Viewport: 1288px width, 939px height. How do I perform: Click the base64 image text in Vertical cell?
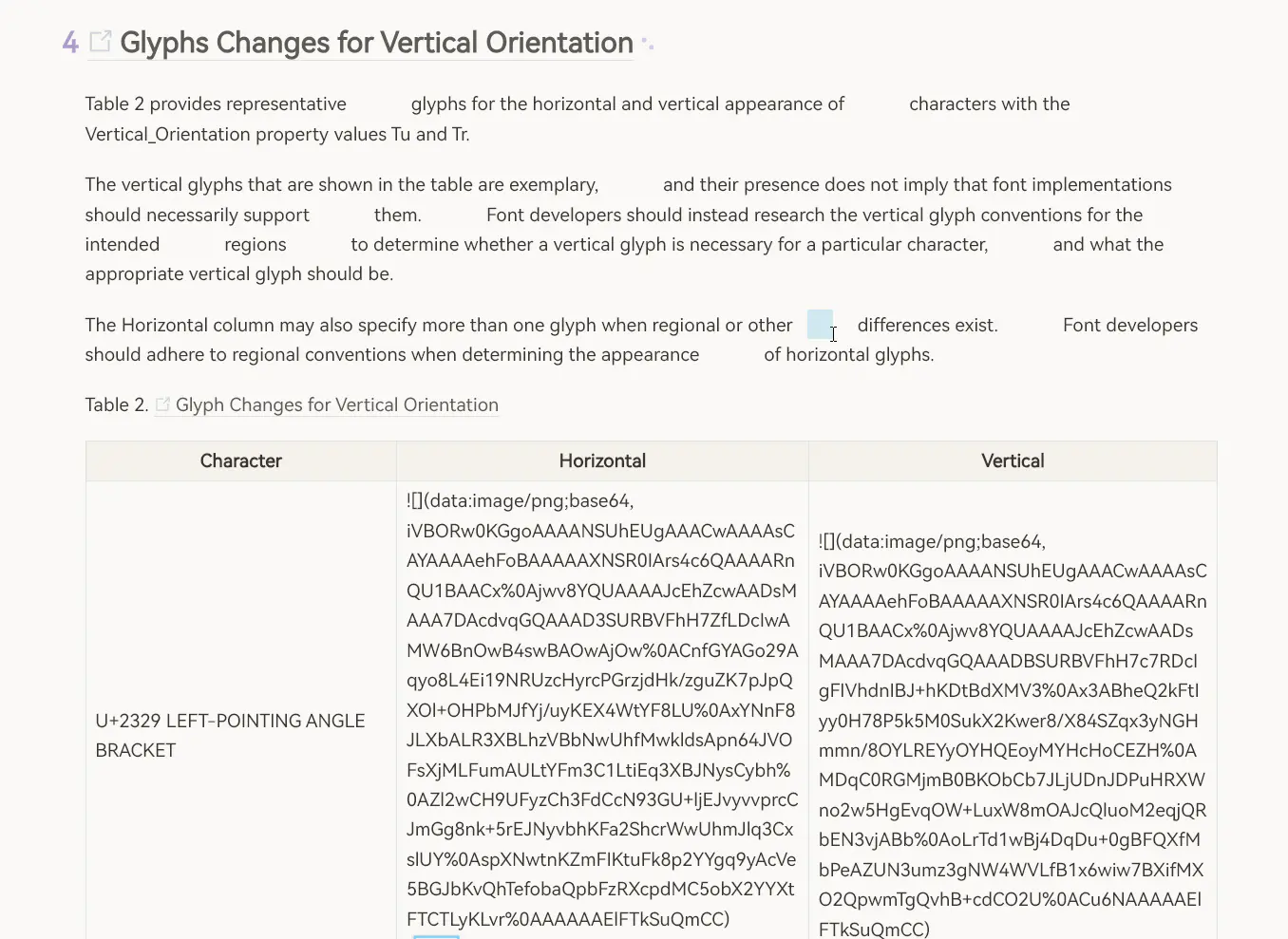point(1013,735)
